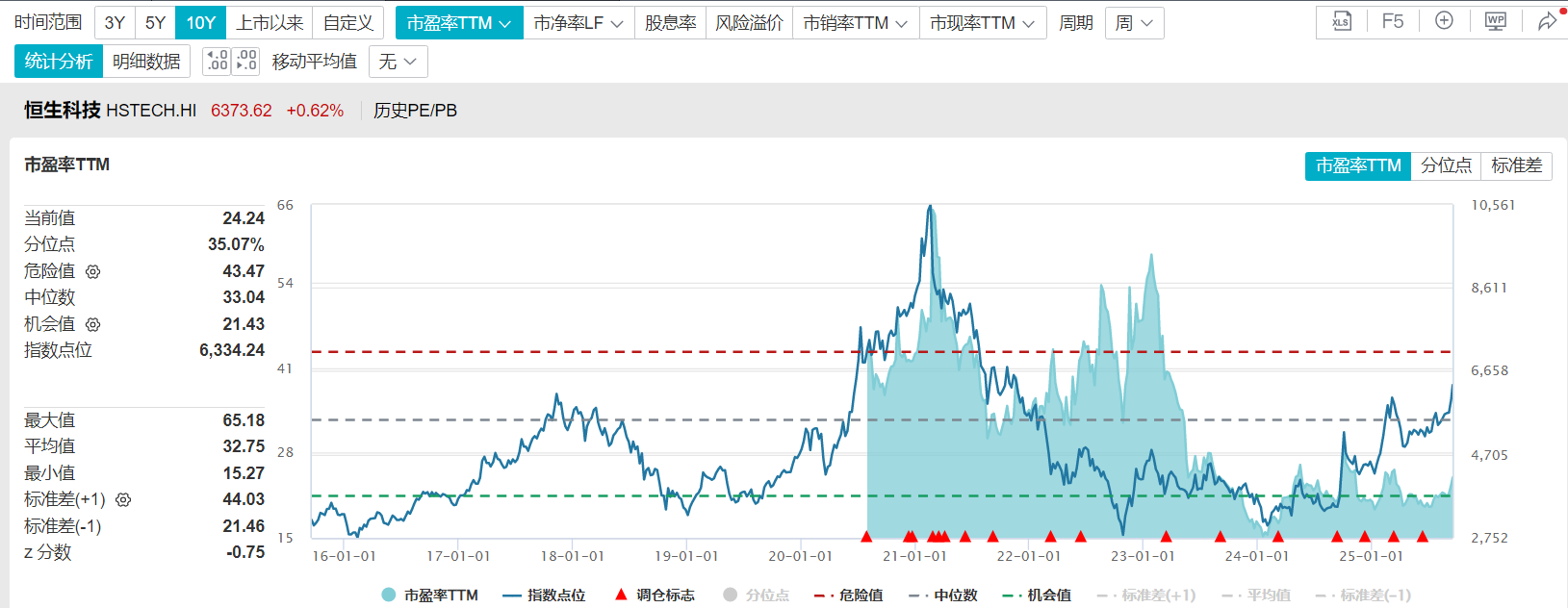Screen dimensions: 1568x608
Task: Select 上市以来 time range
Action: [x=270, y=23]
